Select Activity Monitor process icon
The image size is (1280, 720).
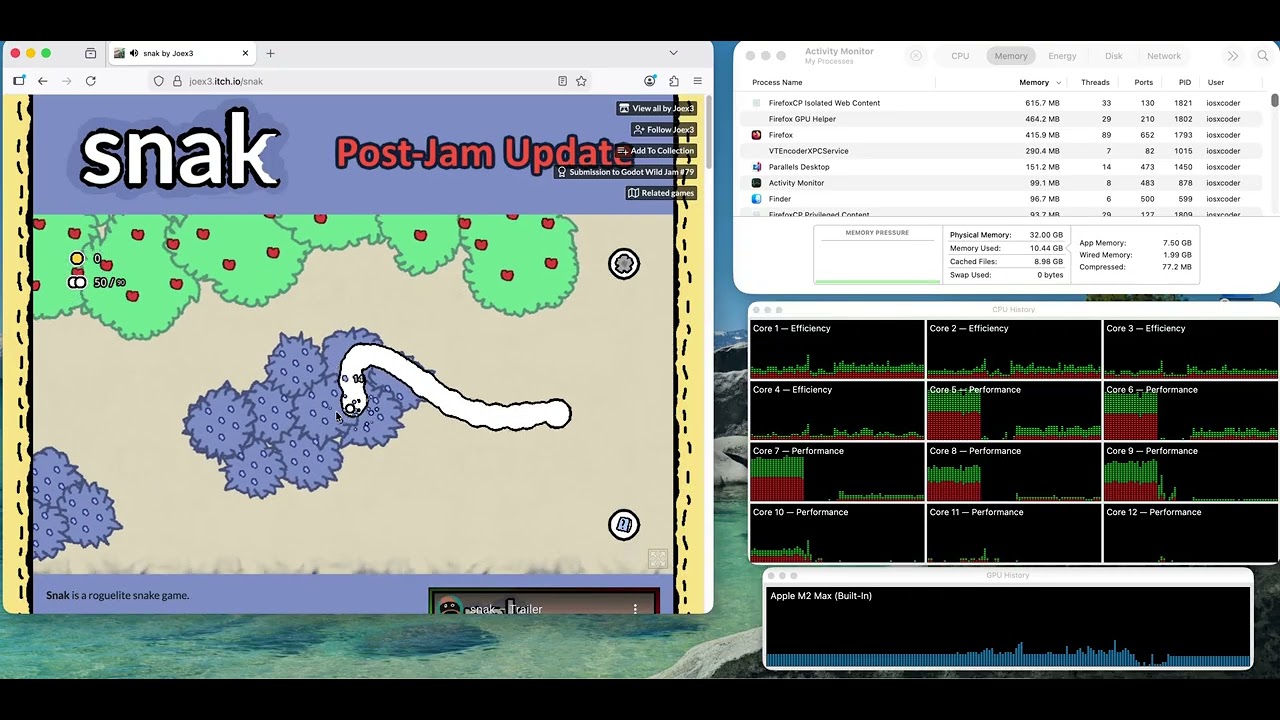(x=757, y=183)
